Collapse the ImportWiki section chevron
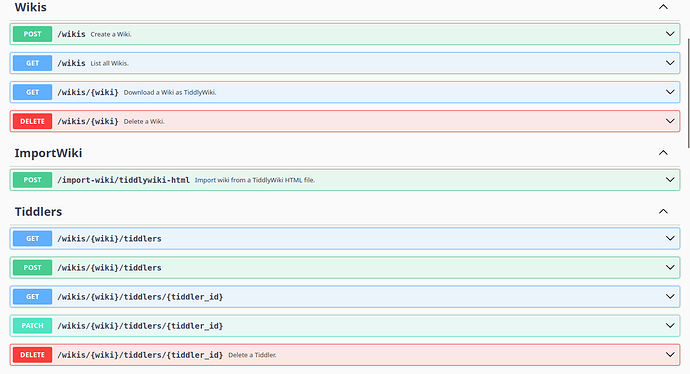 point(663,153)
